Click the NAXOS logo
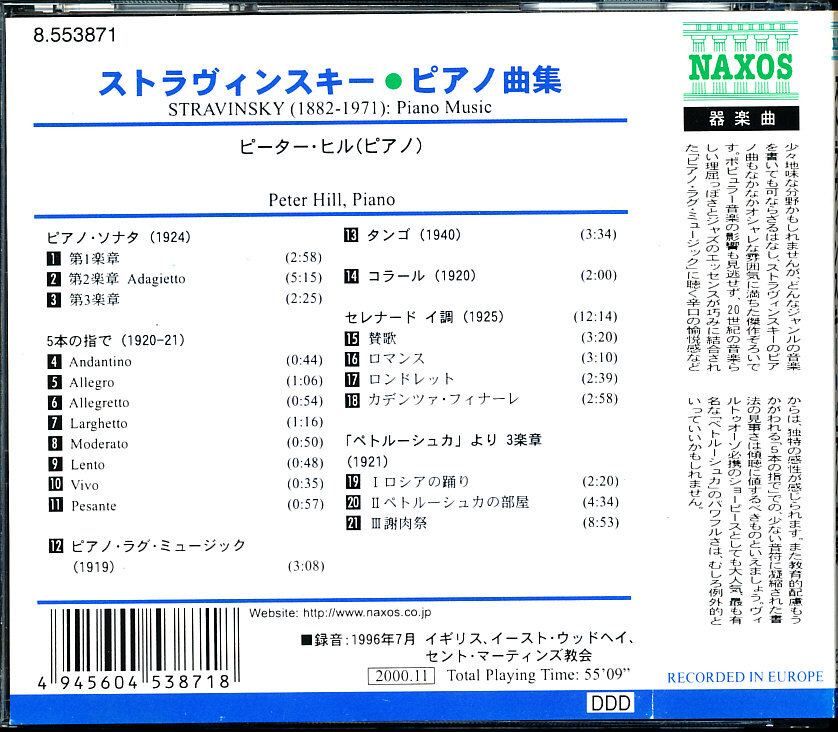The width and height of the screenshot is (838, 732). (x=740, y=61)
